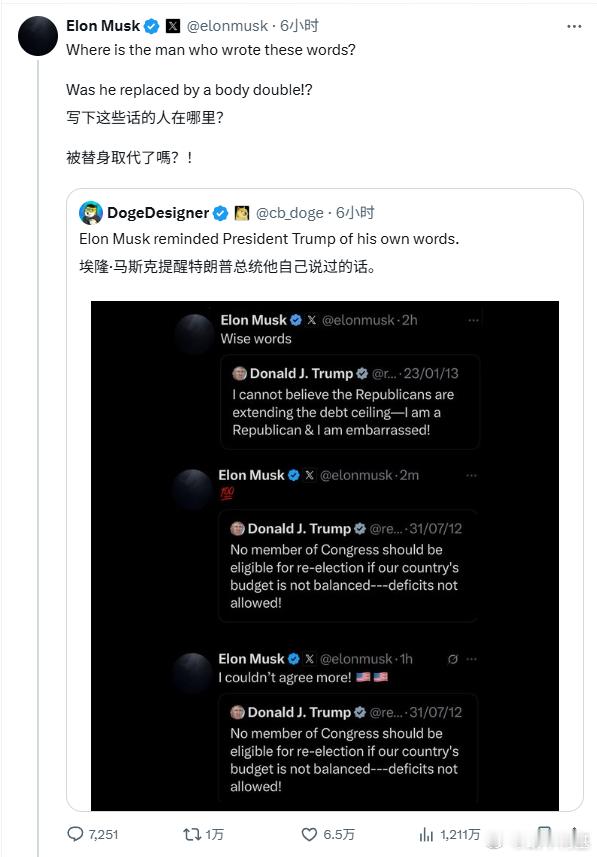This screenshot has width=597, height=857.
Task: Open the reply comments icon showing 7,251
Action: click(75, 834)
